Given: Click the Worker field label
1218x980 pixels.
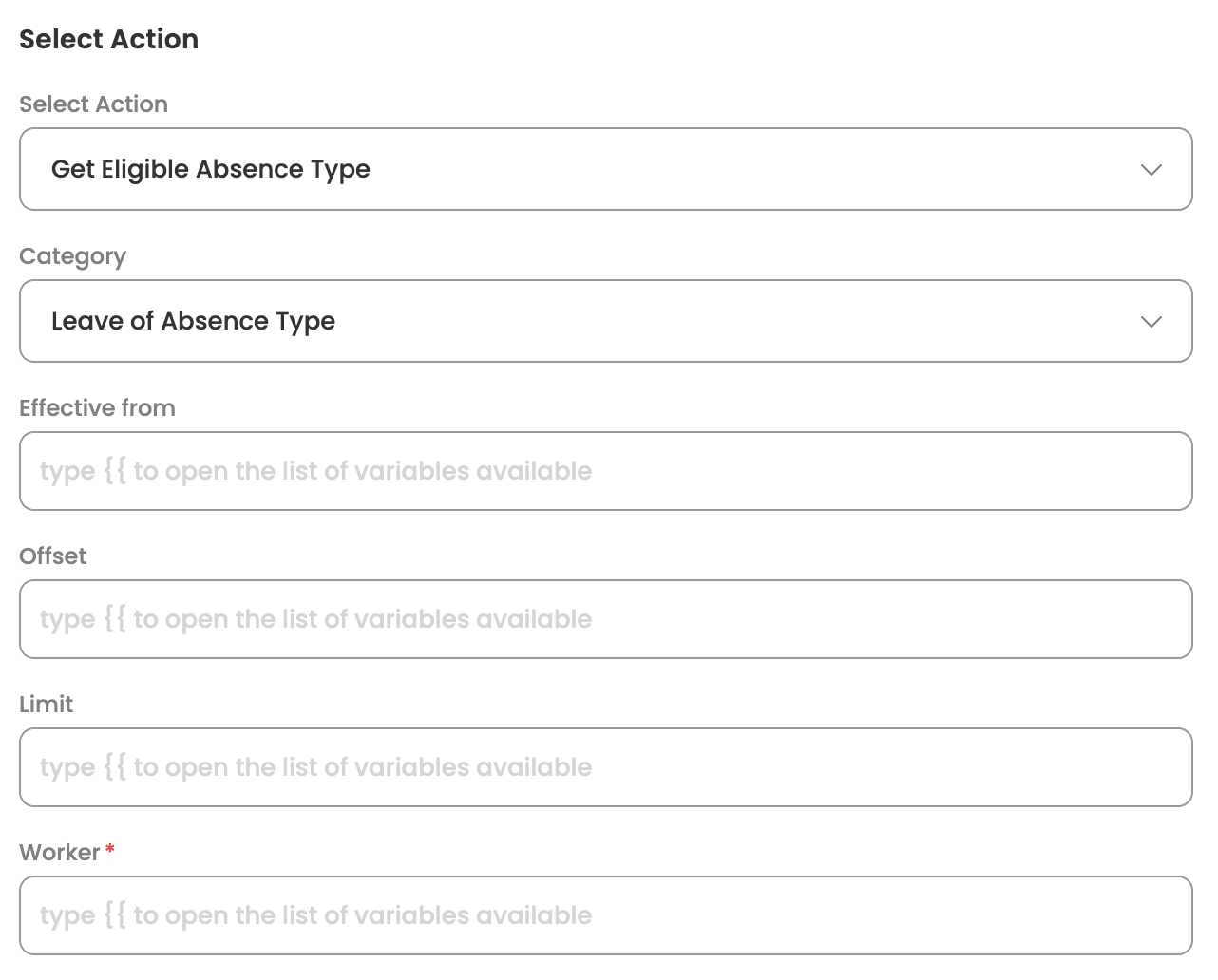Looking at the screenshot, I should pyautogui.click(x=59, y=853).
